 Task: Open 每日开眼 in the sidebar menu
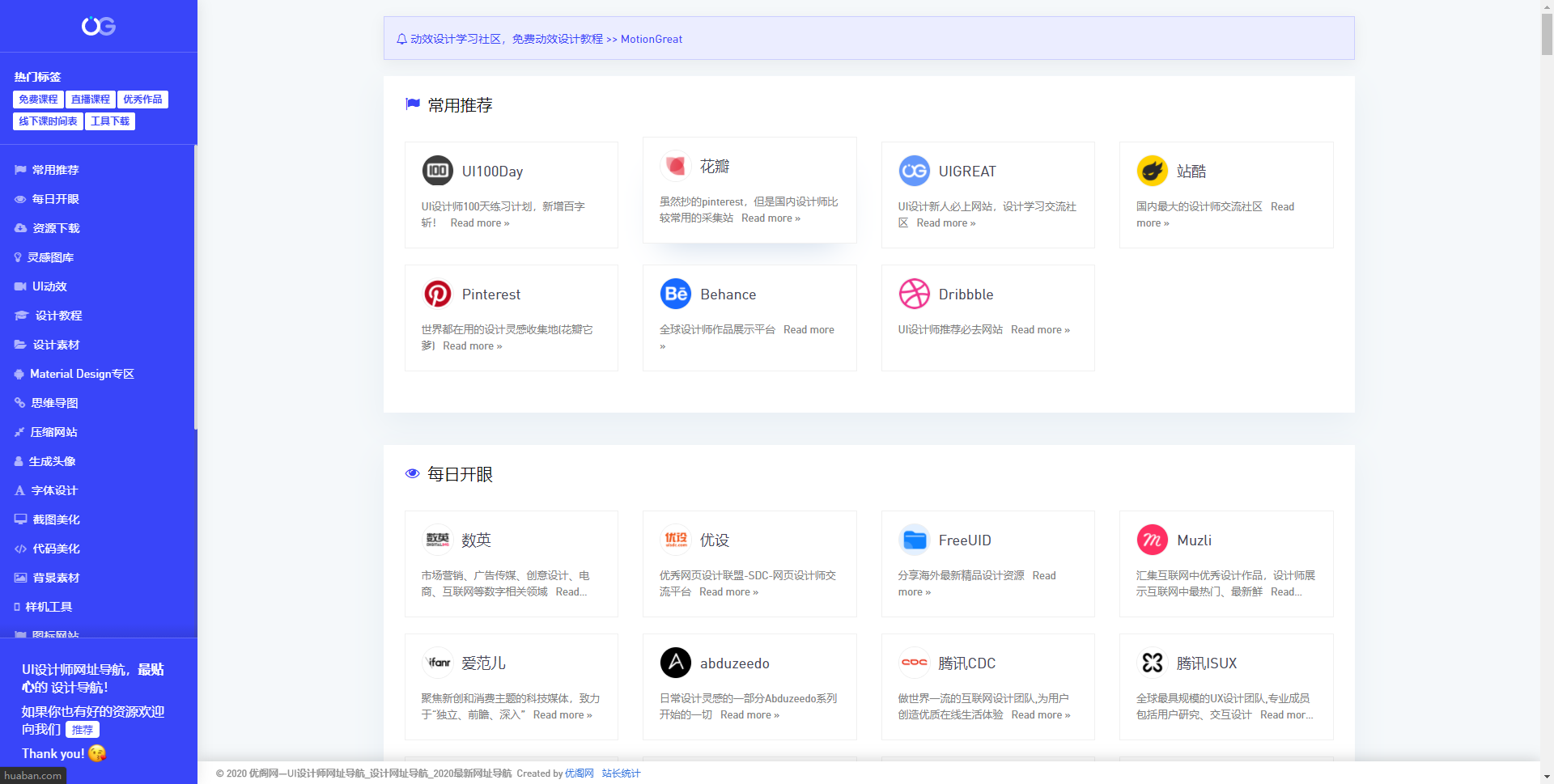(55, 199)
